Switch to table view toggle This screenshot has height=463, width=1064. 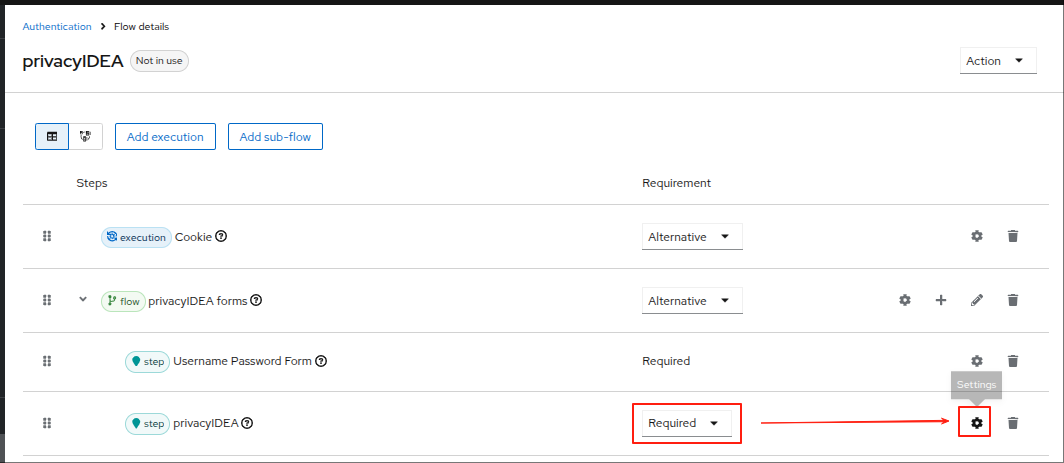point(52,136)
